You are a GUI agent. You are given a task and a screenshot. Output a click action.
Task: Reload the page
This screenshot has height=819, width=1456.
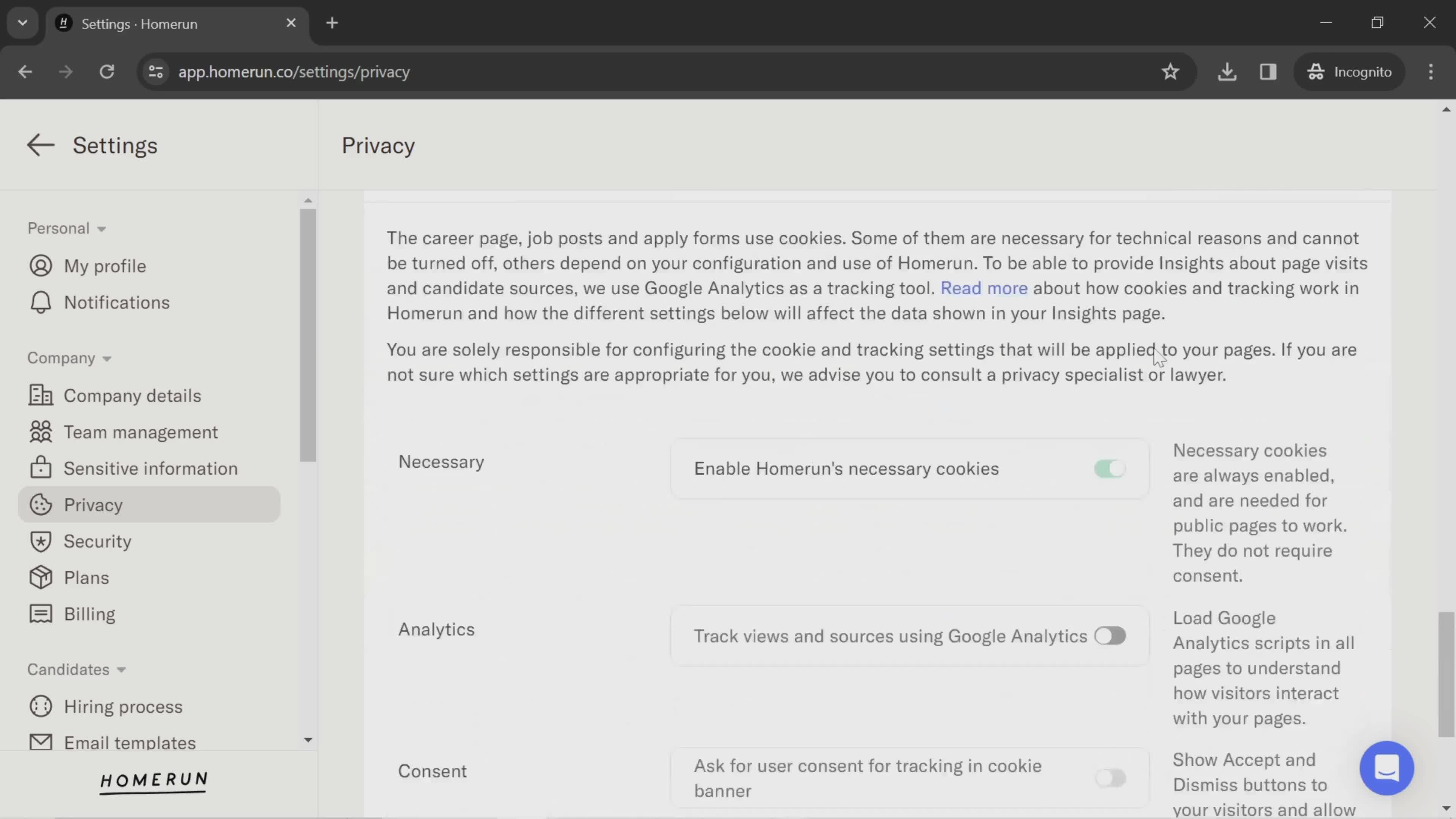pos(107,72)
